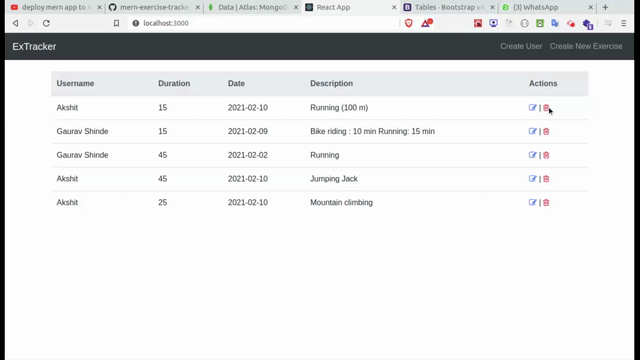Edit the Bike riding exercise row
This screenshot has width=640, height=360.
coord(532,131)
